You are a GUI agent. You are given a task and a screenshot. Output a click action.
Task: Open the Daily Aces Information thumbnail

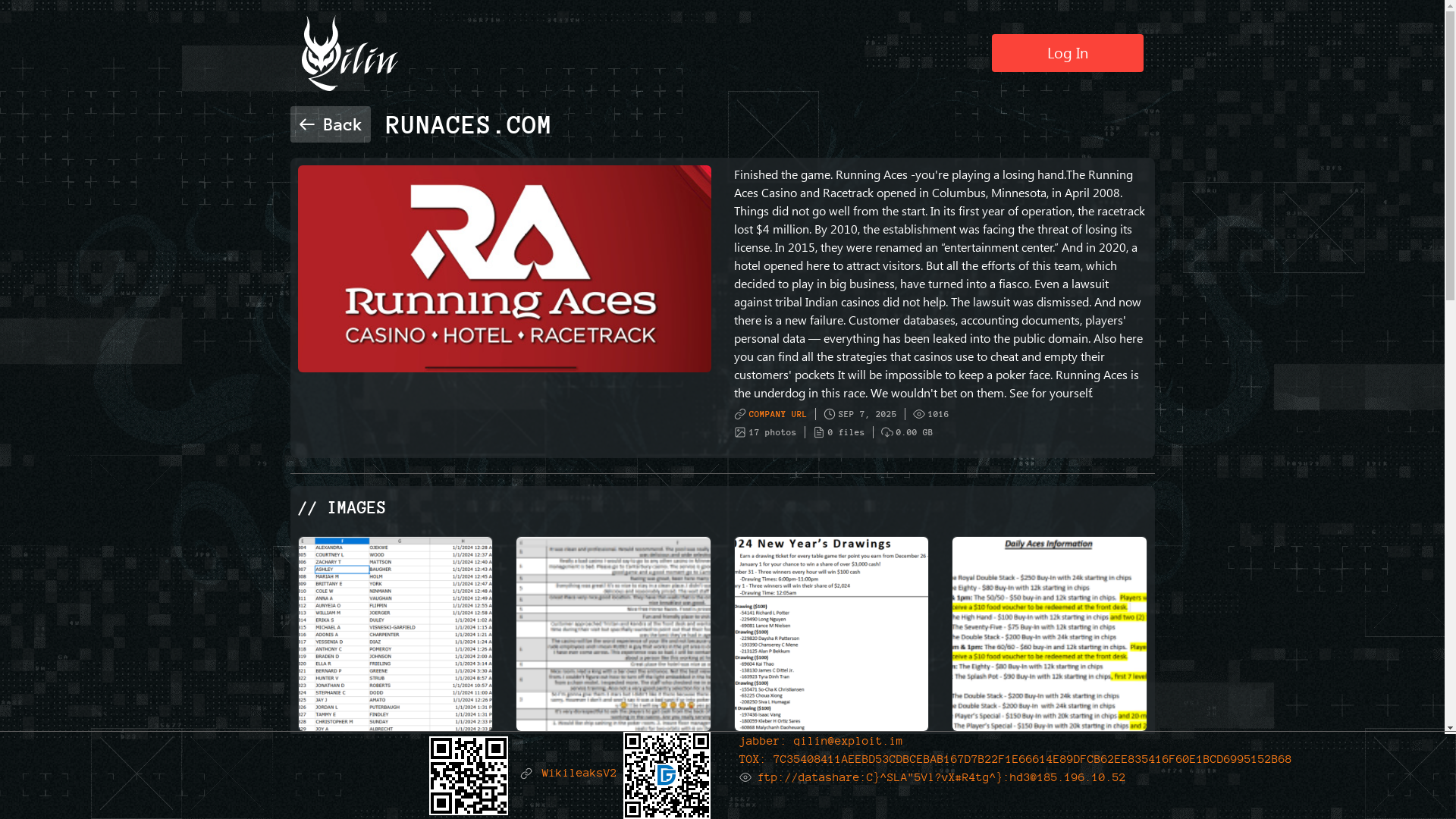(1049, 633)
